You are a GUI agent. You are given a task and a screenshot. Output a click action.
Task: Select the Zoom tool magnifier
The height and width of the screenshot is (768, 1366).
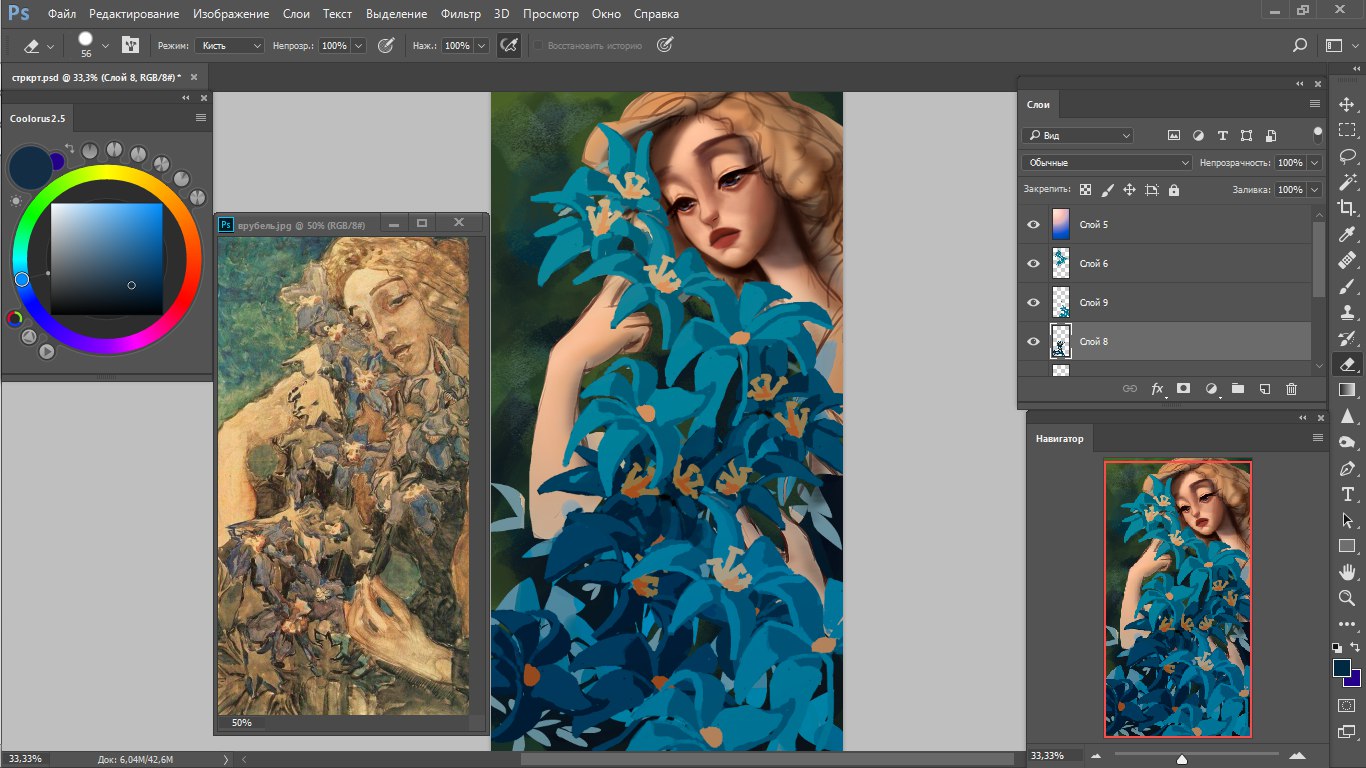click(1347, 598)
